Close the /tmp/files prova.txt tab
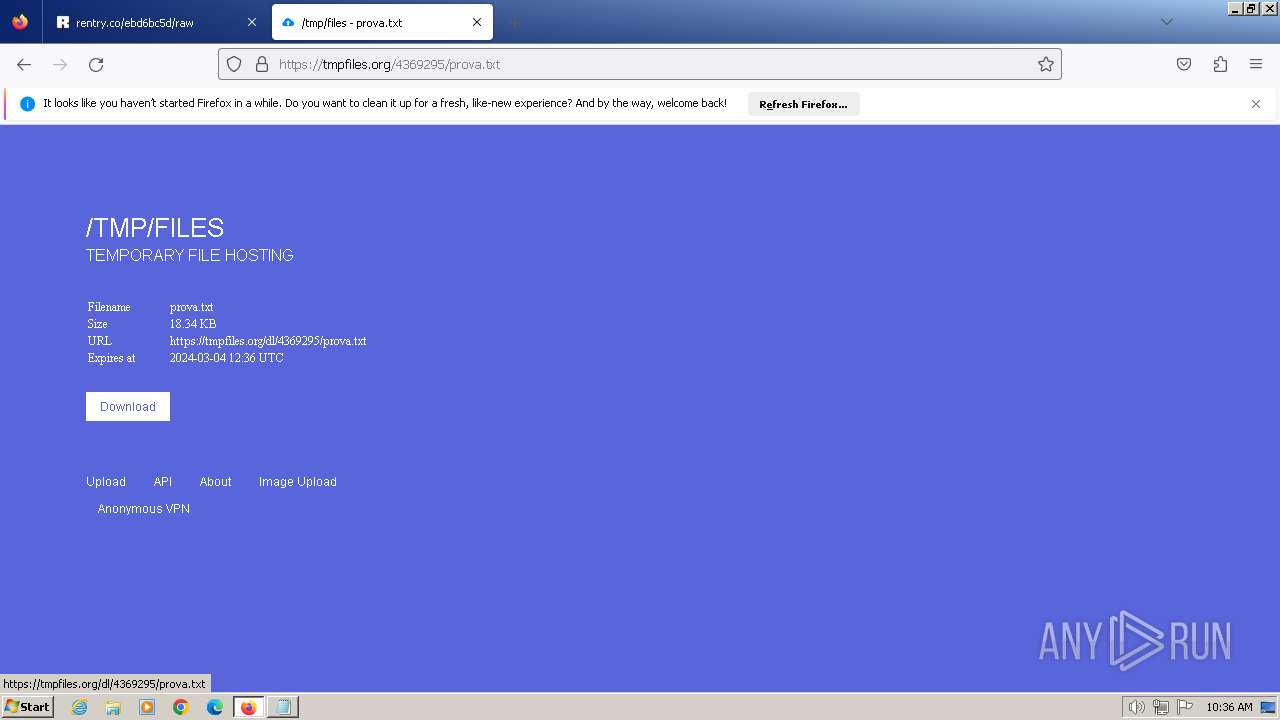The width and height of the screenshot is (1280, 720). pos(477,22)
